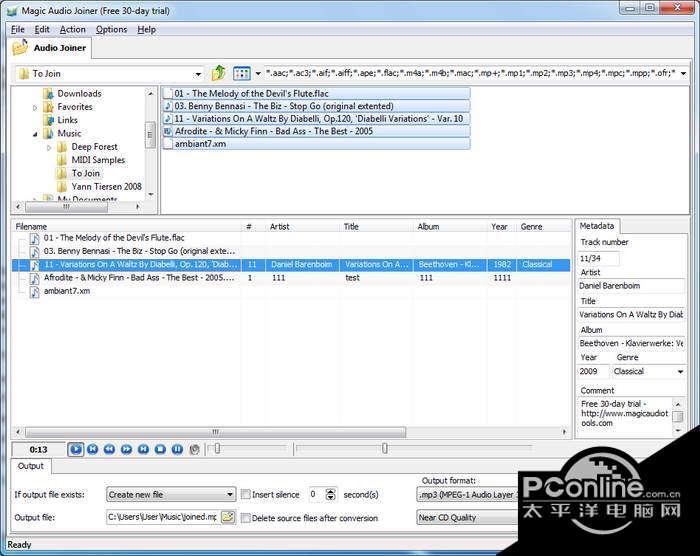This screenshot has height=556, width=700.
Task: Click icon of 03. Benny Bennasi in joiner list
Action: pos(34,252)
